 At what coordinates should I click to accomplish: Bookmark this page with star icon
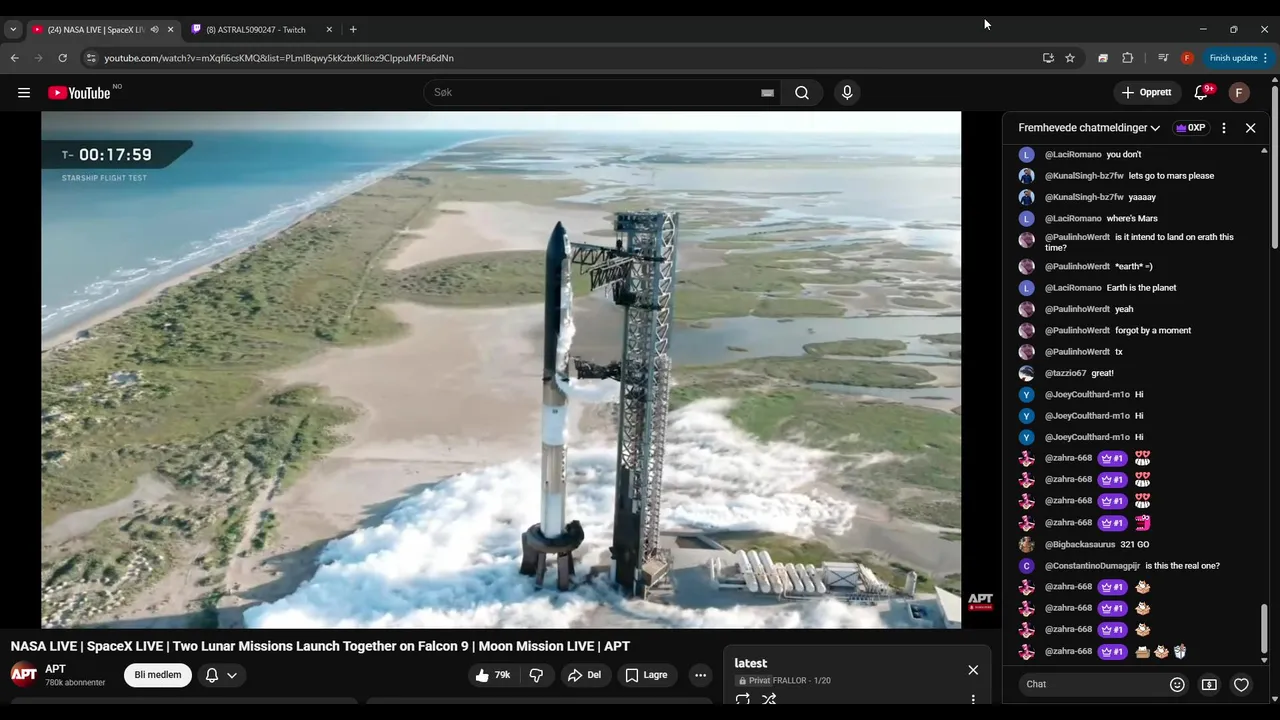[1070, 58]
